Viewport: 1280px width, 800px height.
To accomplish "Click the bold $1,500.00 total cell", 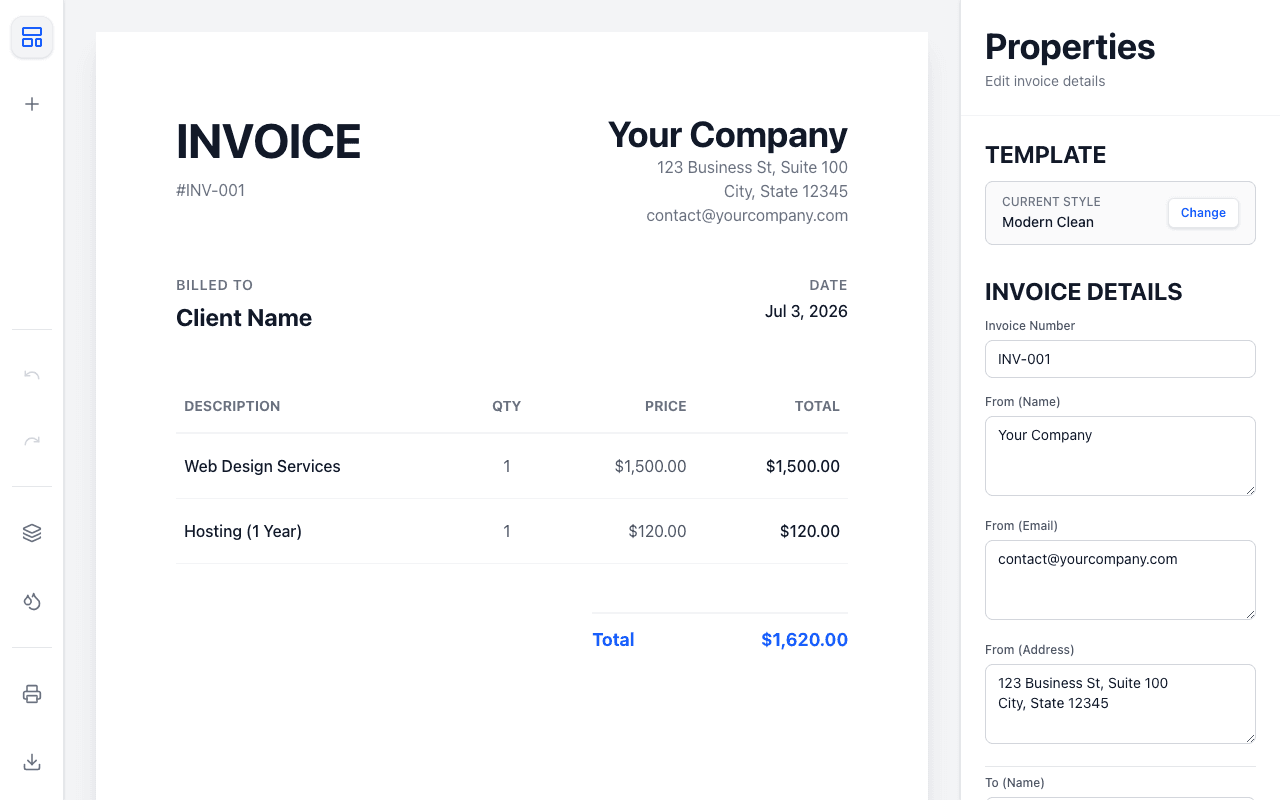I will 803,466.
